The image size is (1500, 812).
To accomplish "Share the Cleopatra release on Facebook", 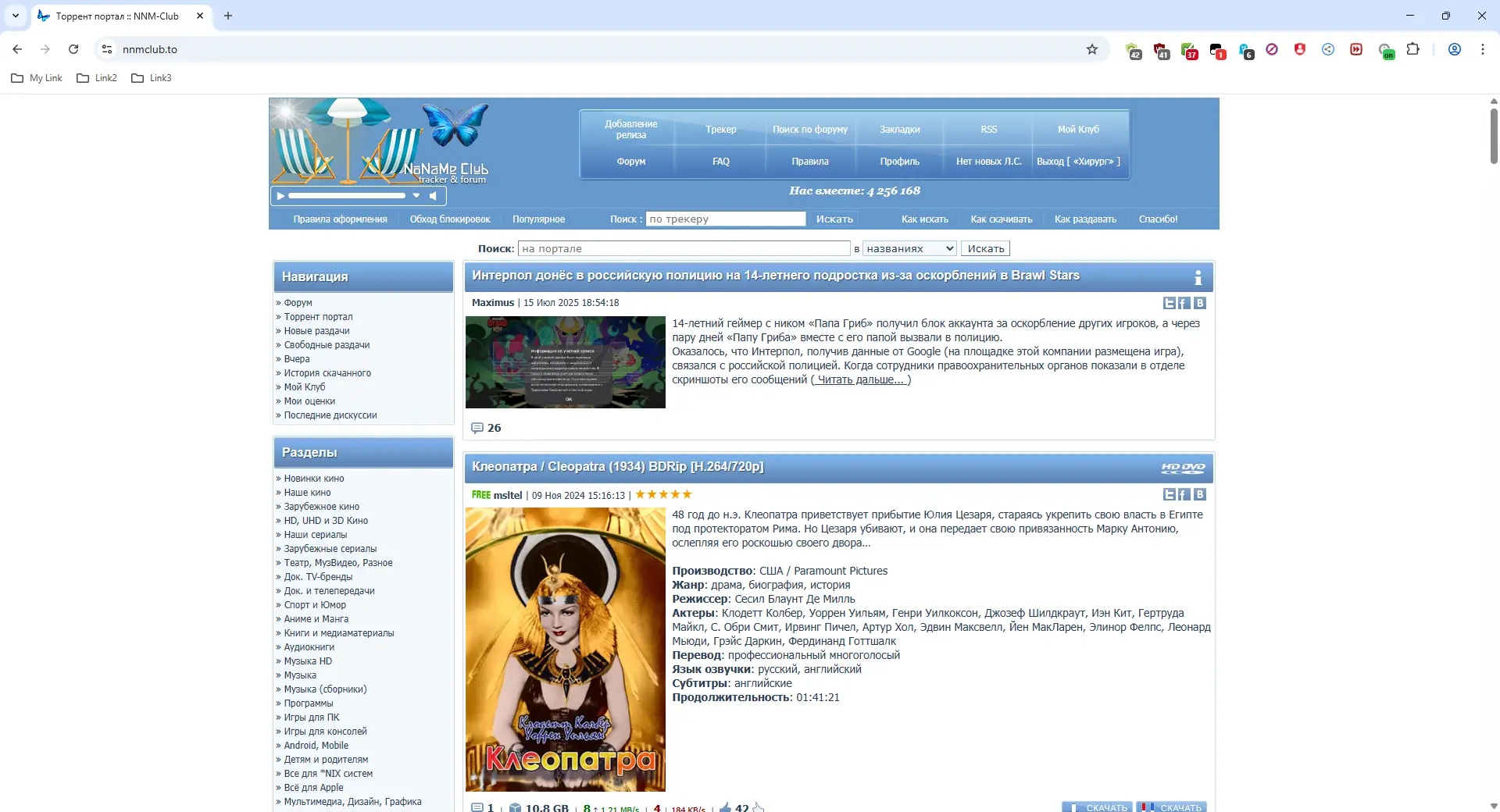I will (x=1184, y=494).
